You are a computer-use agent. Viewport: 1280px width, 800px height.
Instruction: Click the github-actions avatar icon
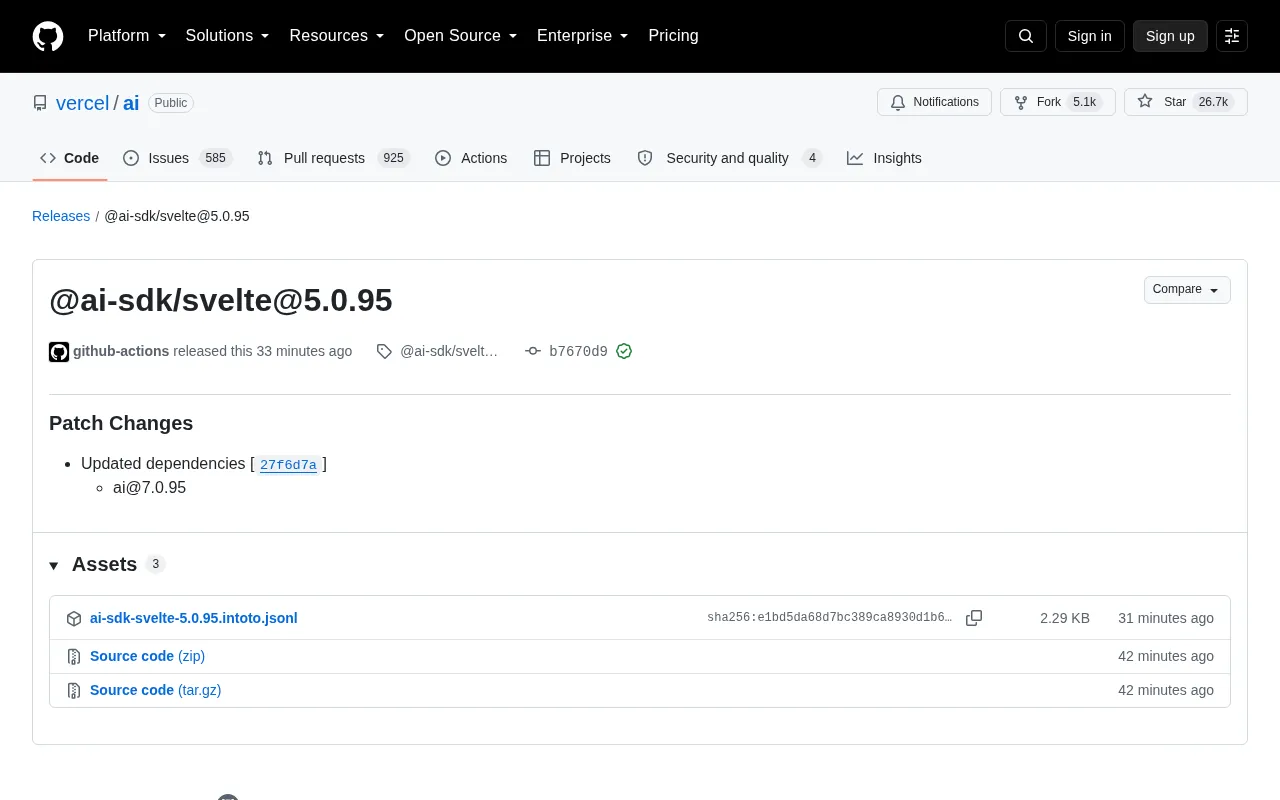point(59,351)
